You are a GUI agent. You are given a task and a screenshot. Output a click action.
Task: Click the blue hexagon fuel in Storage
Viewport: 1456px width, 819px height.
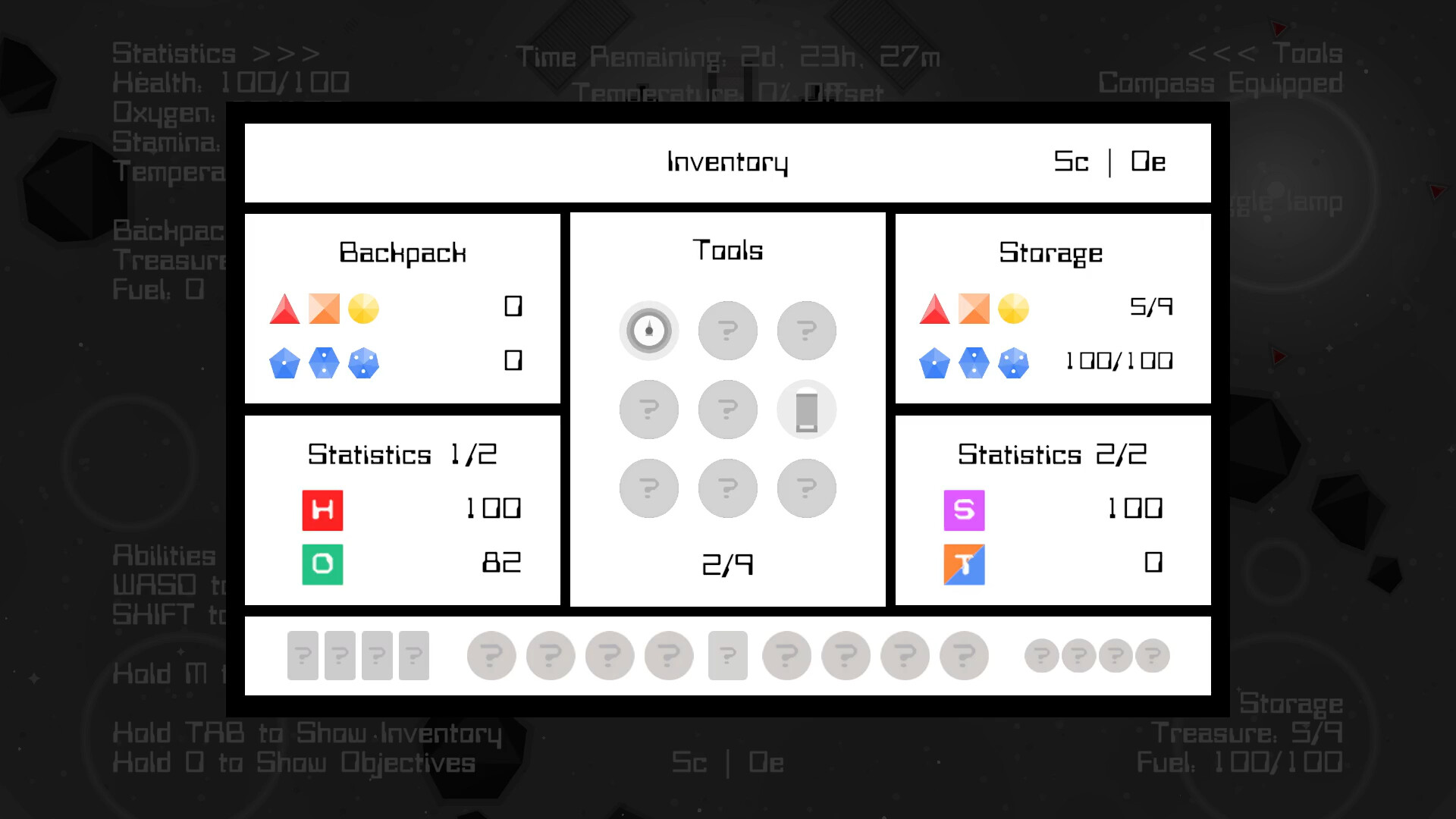point(974,363)
